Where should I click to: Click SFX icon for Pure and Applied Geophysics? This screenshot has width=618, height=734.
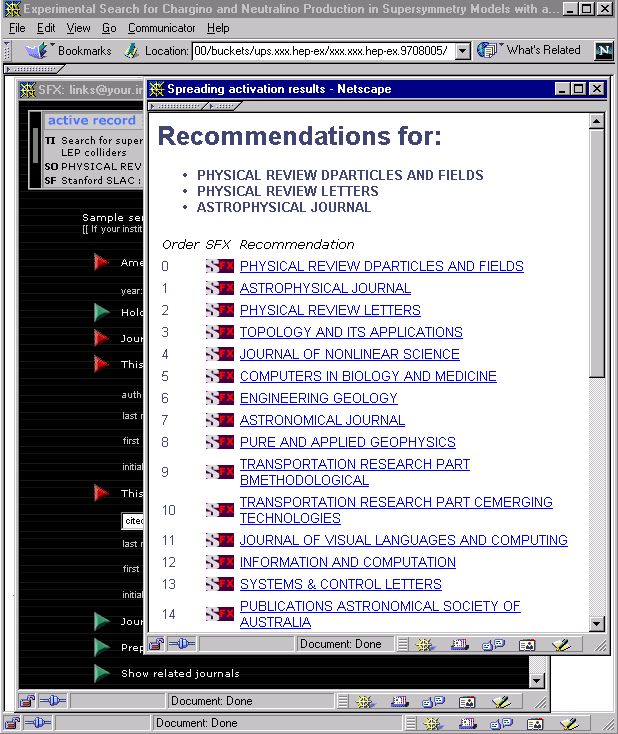tap(220, 442)
